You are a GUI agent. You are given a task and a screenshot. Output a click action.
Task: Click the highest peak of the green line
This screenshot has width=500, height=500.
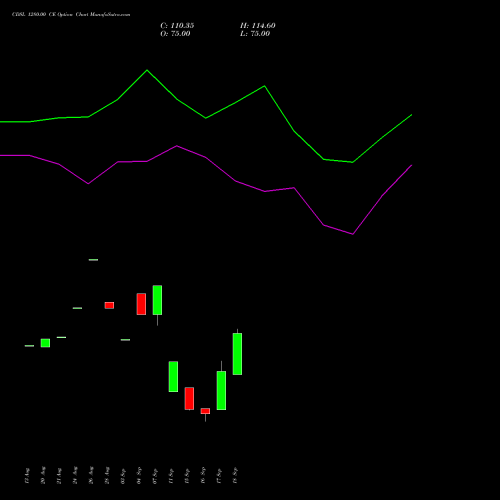tap(147, 70)
